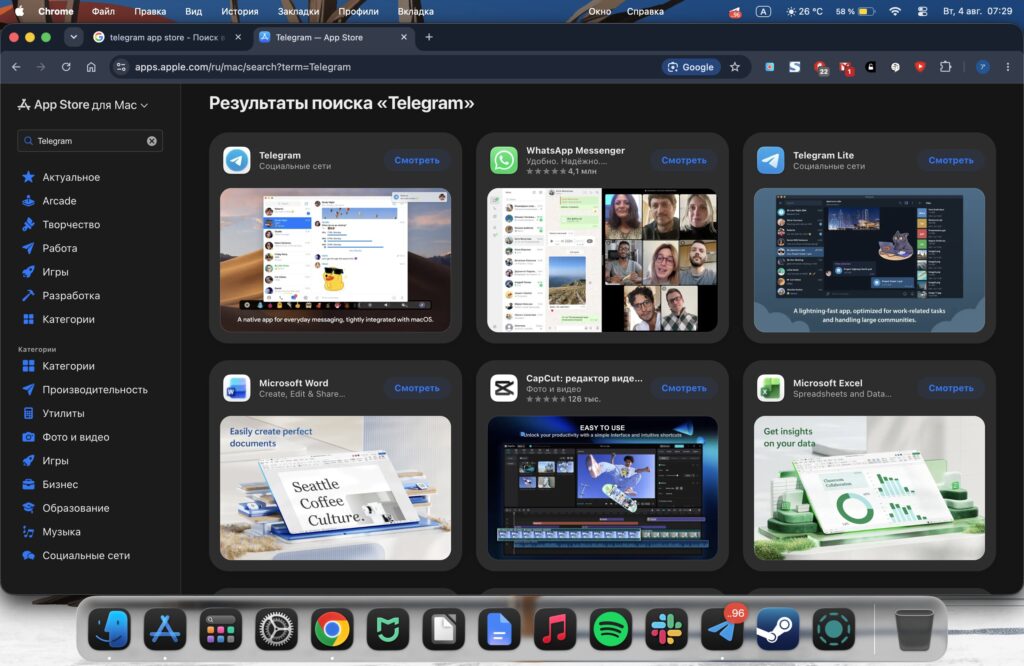1024x666 pixels.
Task: Open Music app from the Dock
Action: click(x=555, y=629)
